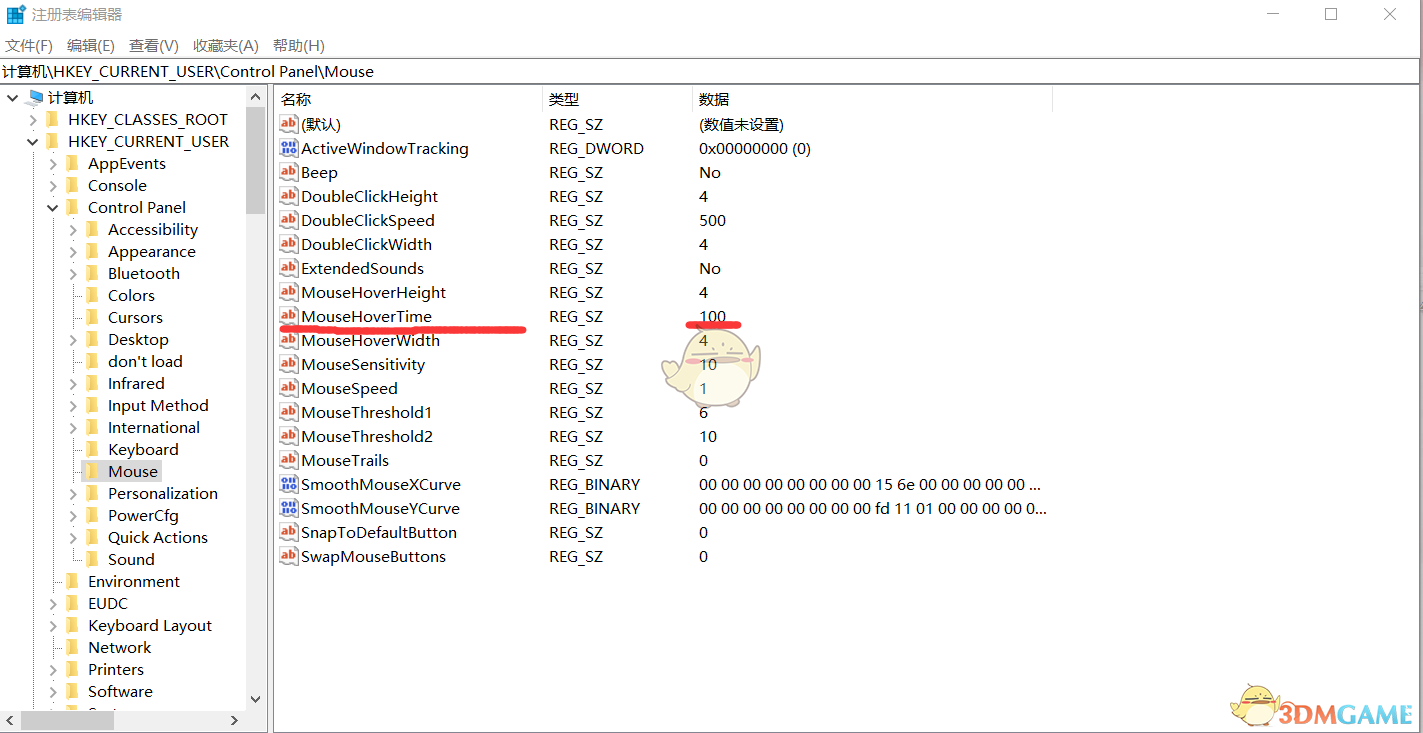Click the tree pane vertical scrollbar thumb
The image size is (1423, 733).
[x=255, y=160]
